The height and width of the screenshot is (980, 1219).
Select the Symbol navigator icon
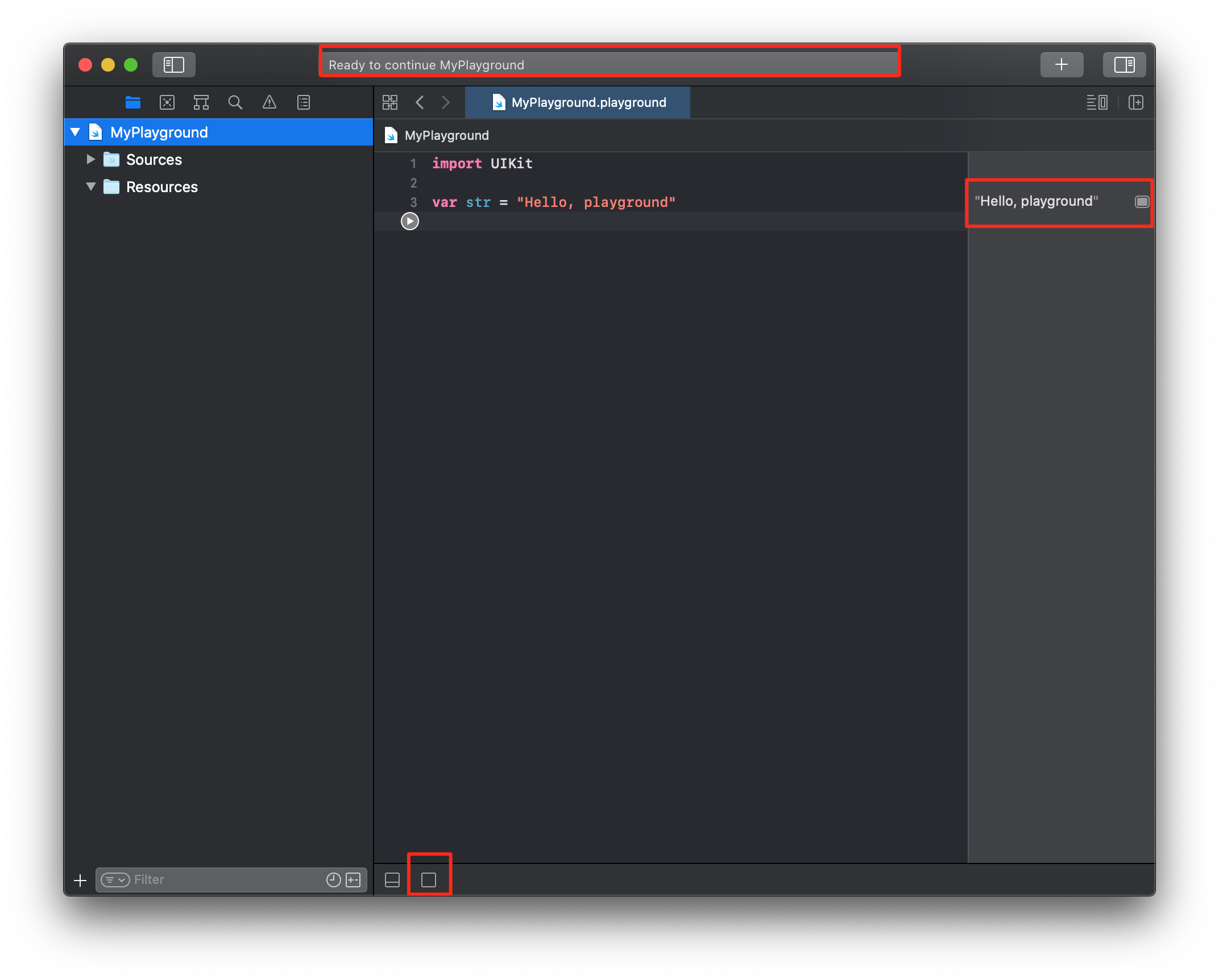(x=201, y=102)
